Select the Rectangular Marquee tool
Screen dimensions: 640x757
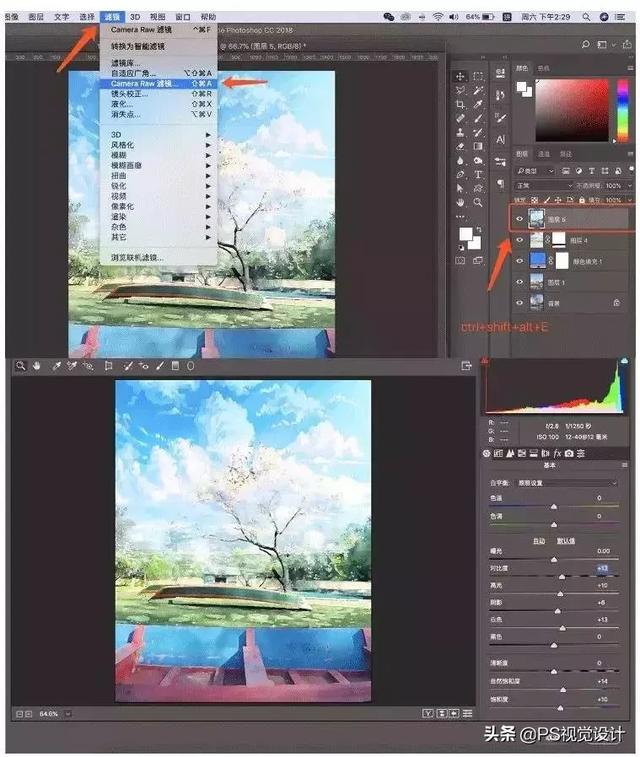tap(478, 76)
